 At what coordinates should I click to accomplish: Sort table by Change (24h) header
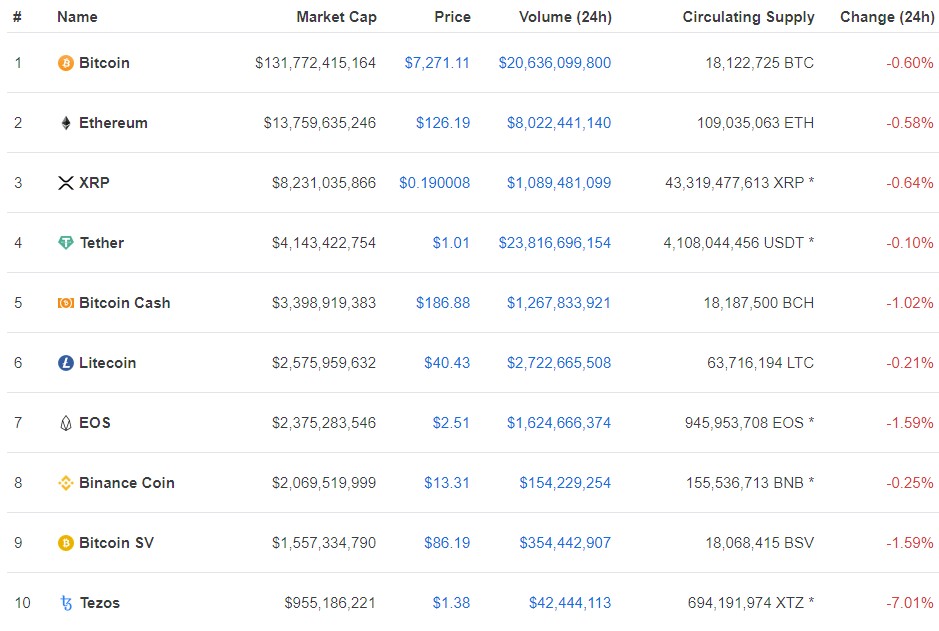pos(887,17)
